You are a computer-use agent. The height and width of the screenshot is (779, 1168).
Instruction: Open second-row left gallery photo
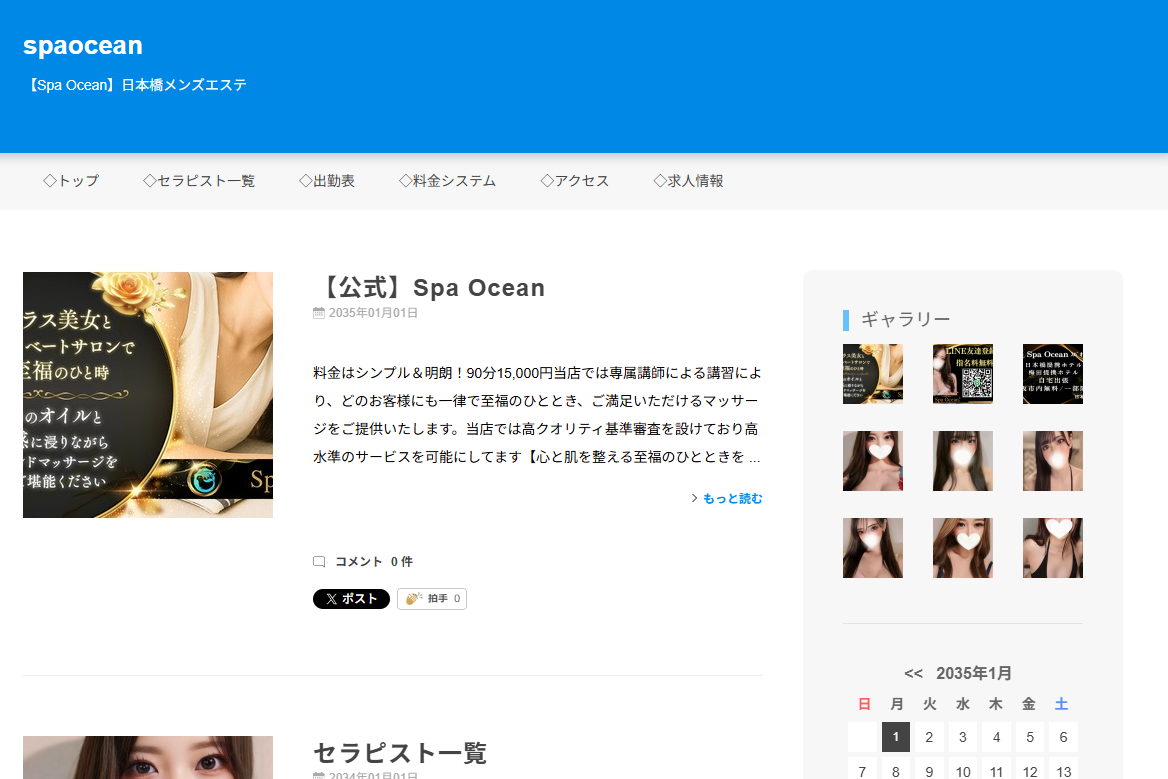coord(872,461)
